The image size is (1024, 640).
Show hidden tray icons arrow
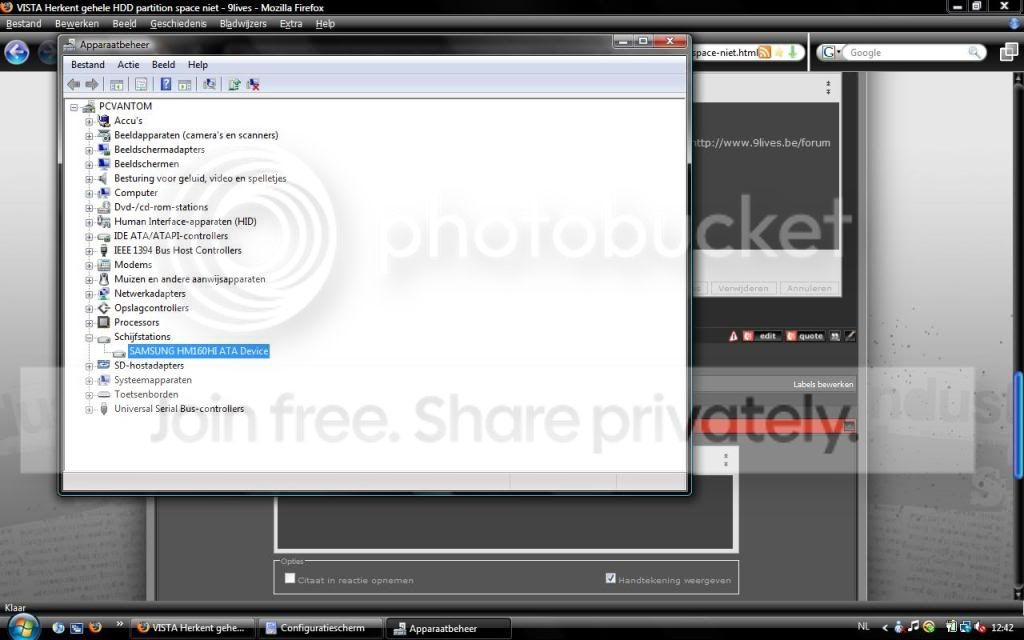(885, 628)
